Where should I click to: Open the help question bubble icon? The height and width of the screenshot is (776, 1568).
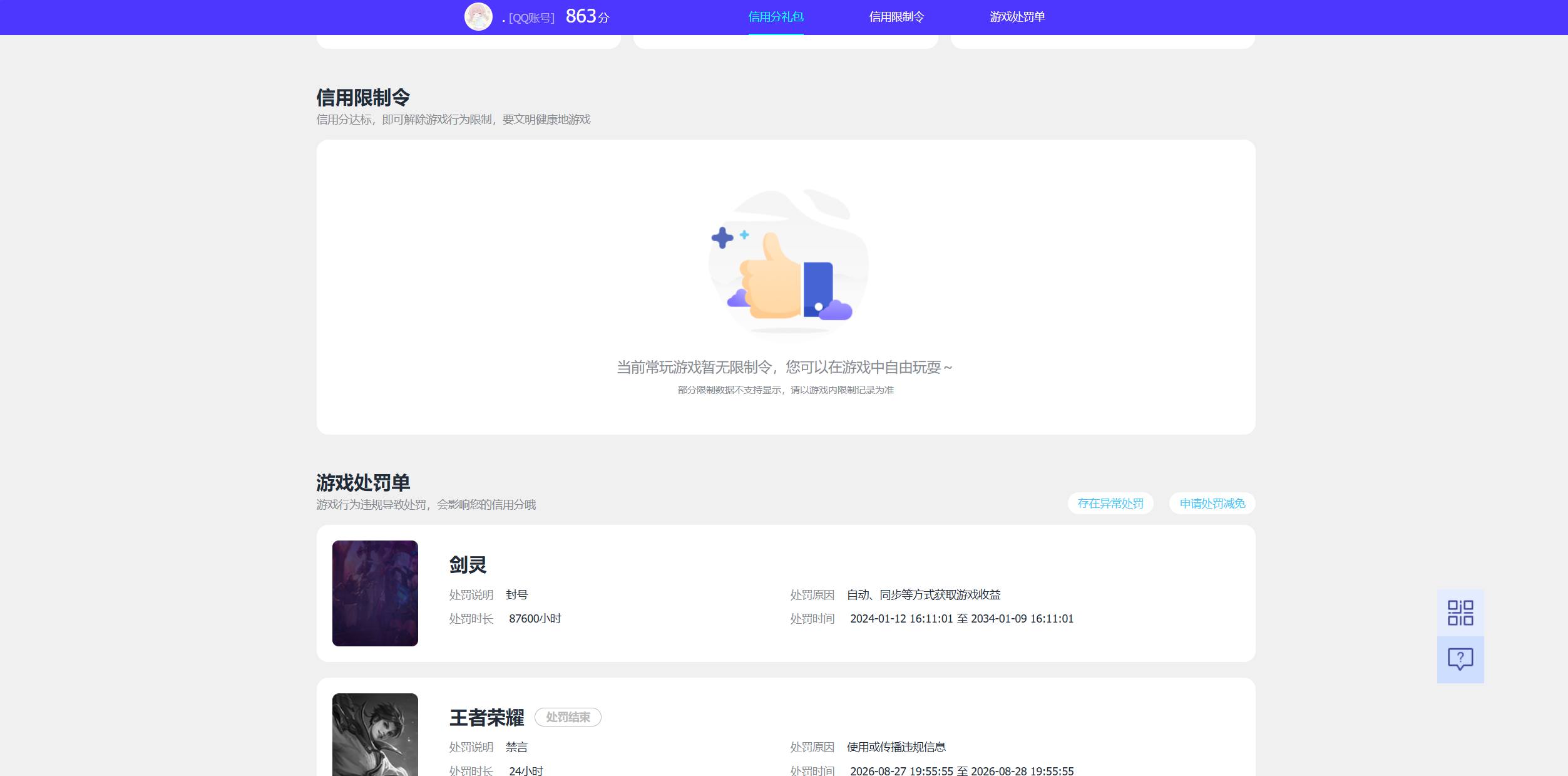pyautogui.click(x=1460, y=660)
